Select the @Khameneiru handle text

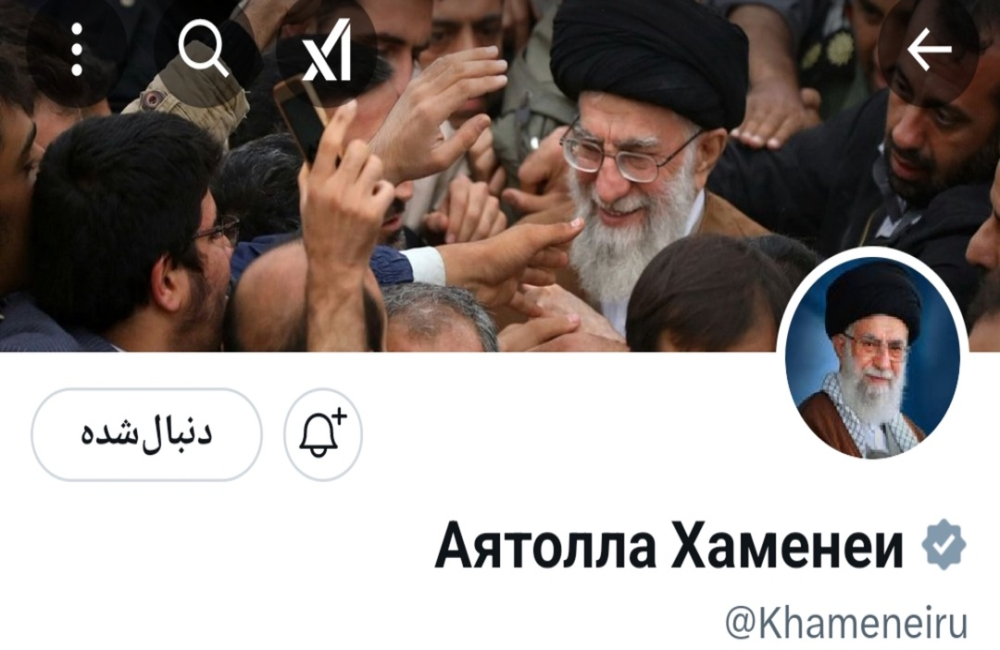click(846, 623)
